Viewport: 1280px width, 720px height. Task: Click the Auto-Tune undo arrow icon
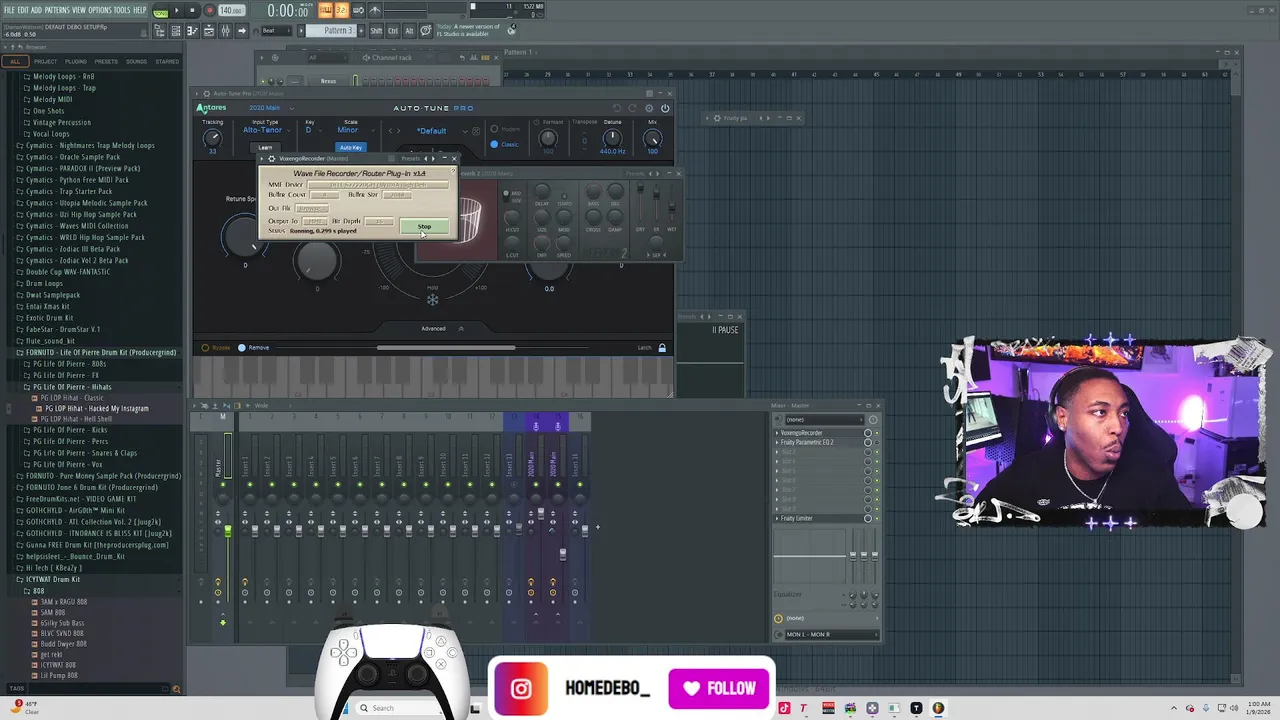617,108
